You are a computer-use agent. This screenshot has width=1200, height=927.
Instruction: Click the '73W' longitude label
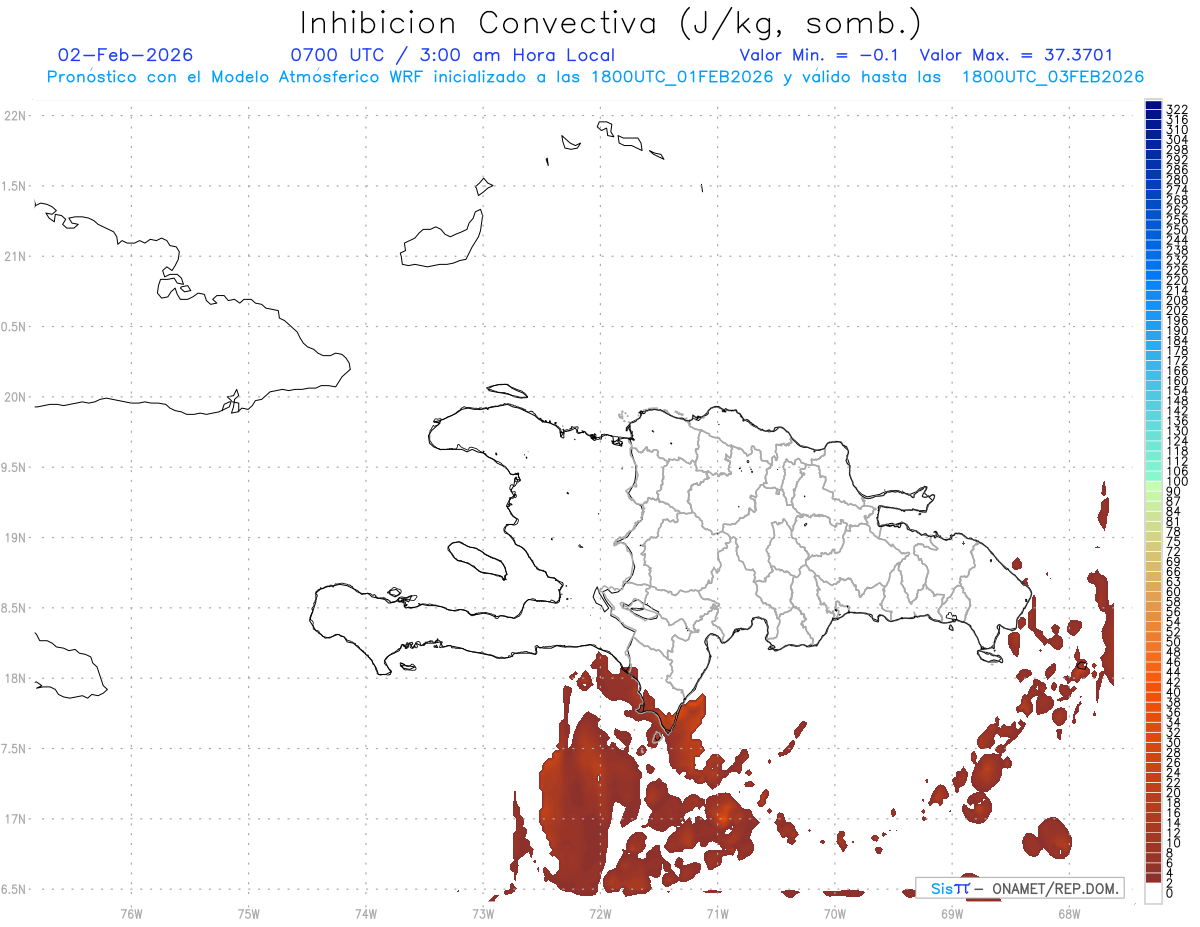483,913
